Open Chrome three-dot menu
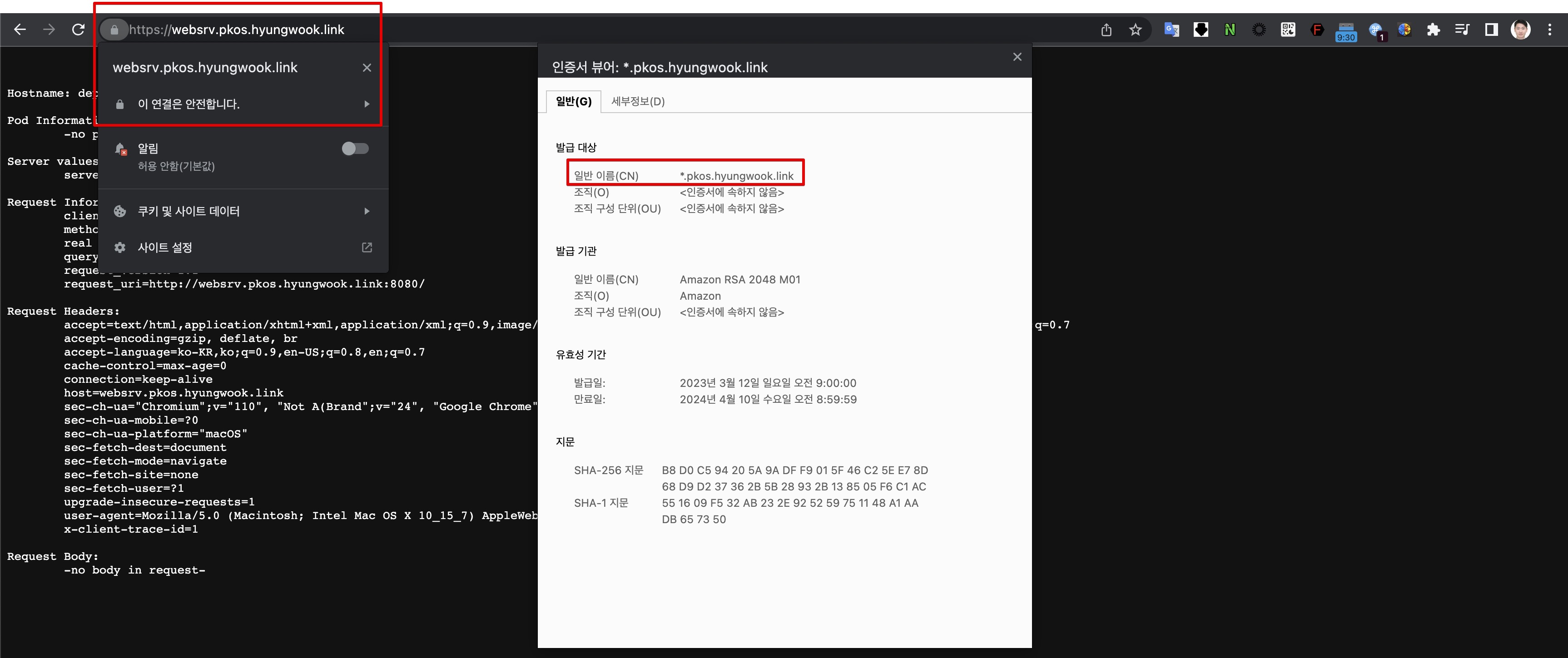The width and height of the screenshot is (1568, 658). pyautogui.click(x=1549, y=29)
